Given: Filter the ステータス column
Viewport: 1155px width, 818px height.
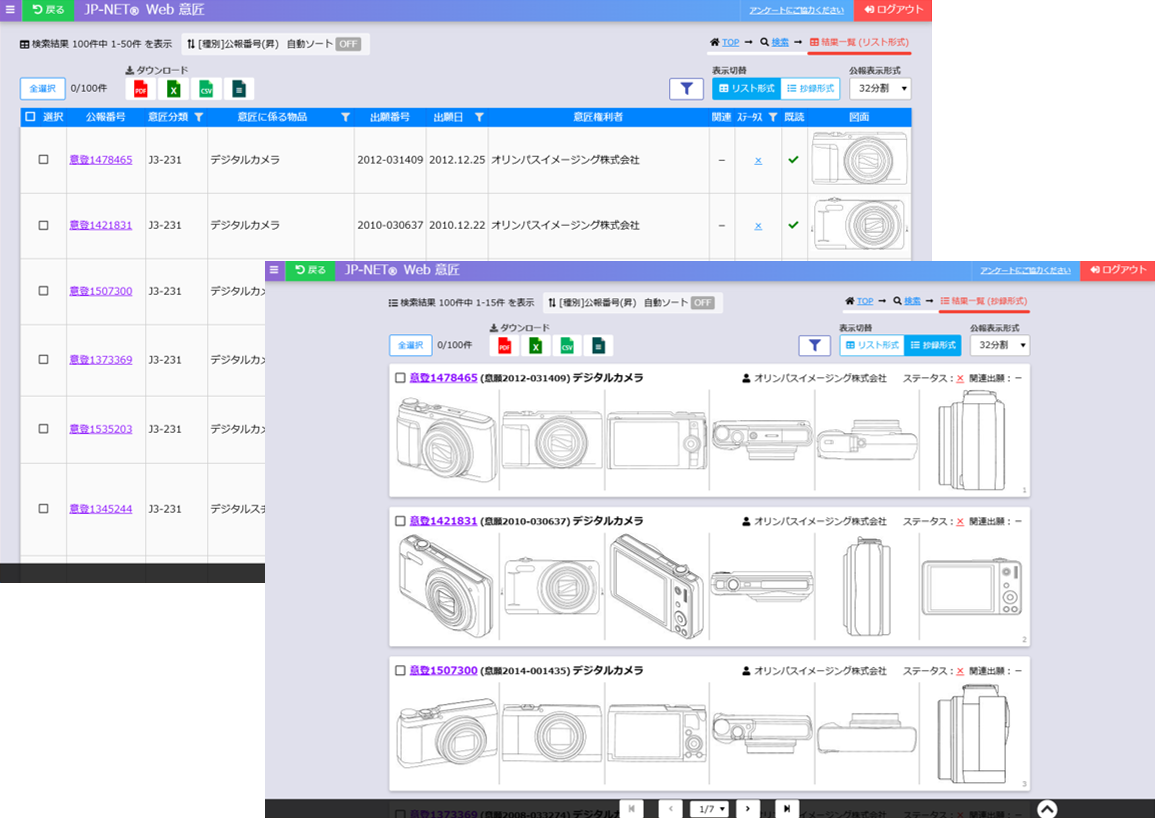Looking at the screenshot, I should [x=773, y=117].
